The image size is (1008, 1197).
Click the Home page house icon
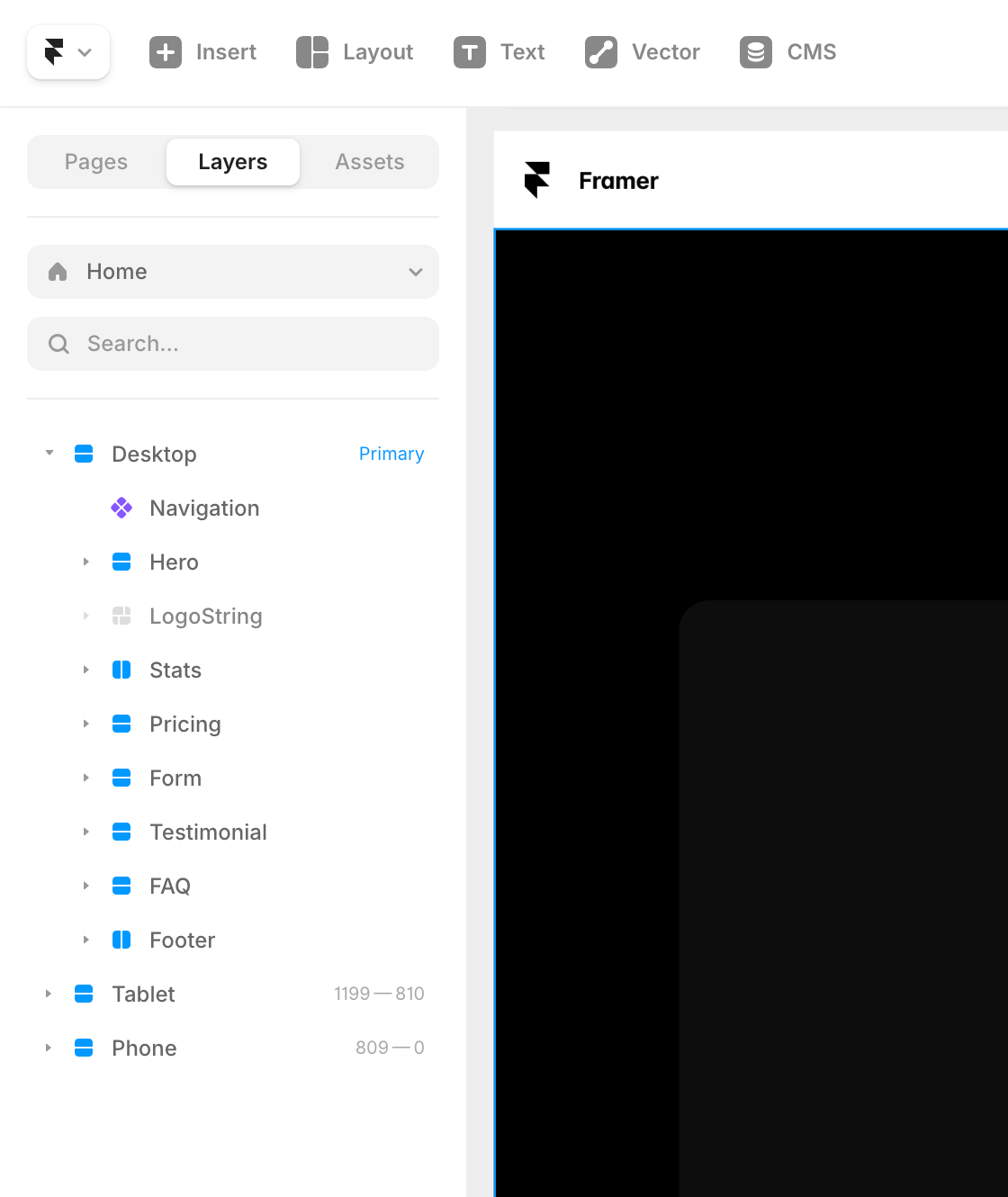(58, 272)
